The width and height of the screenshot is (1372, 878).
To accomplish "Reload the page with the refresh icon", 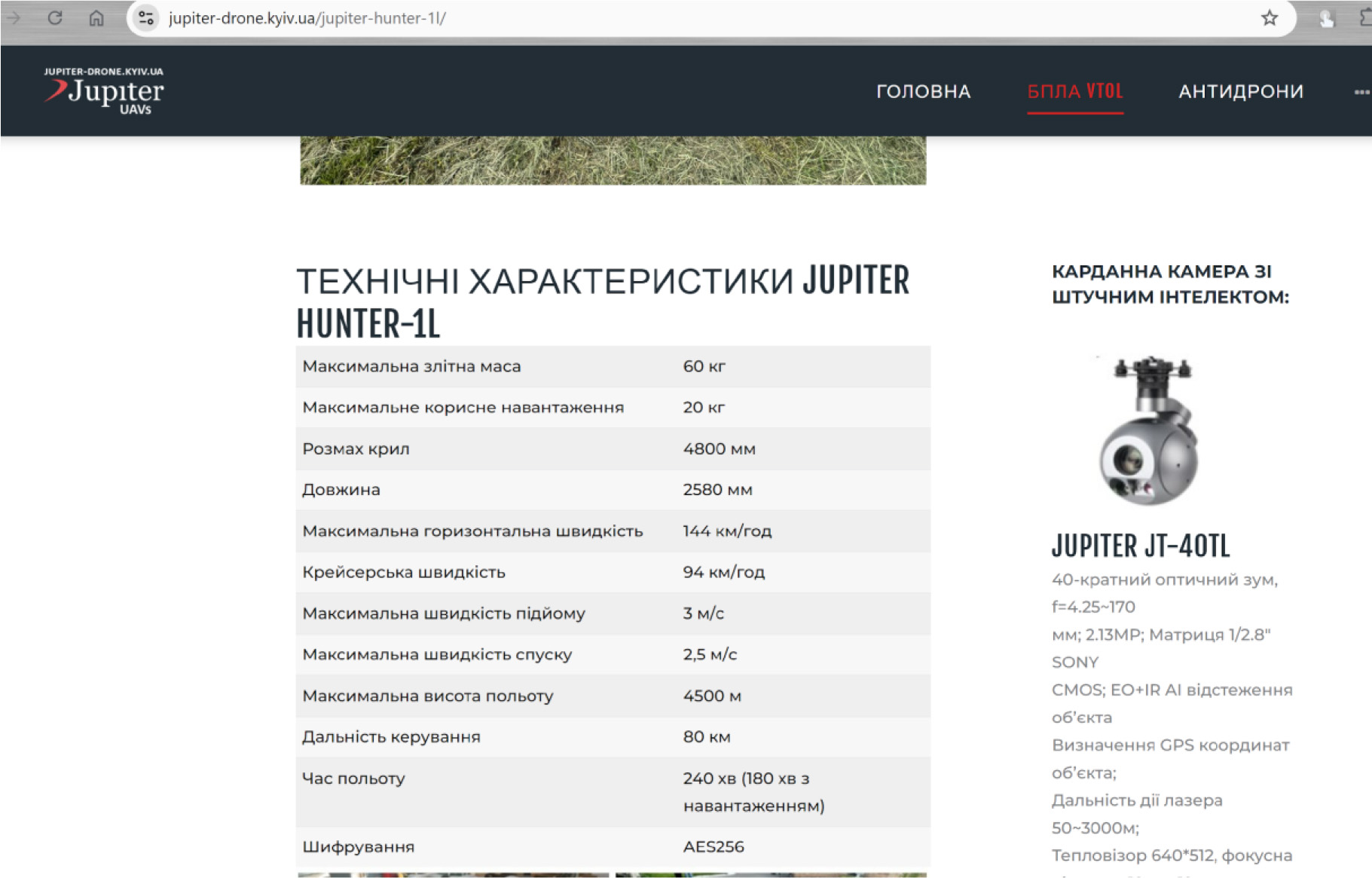I will [55, 18].
